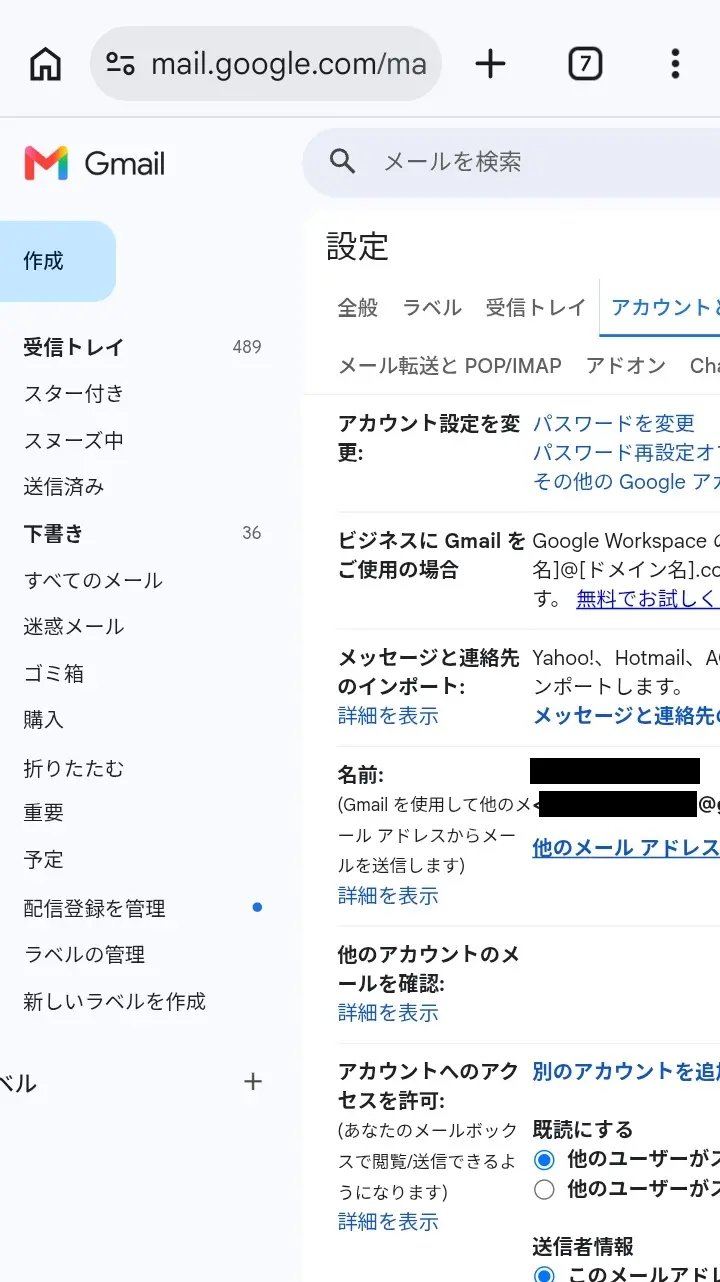Click the 設定 heading text
The image size is (720, 1282).
[358, 246]
